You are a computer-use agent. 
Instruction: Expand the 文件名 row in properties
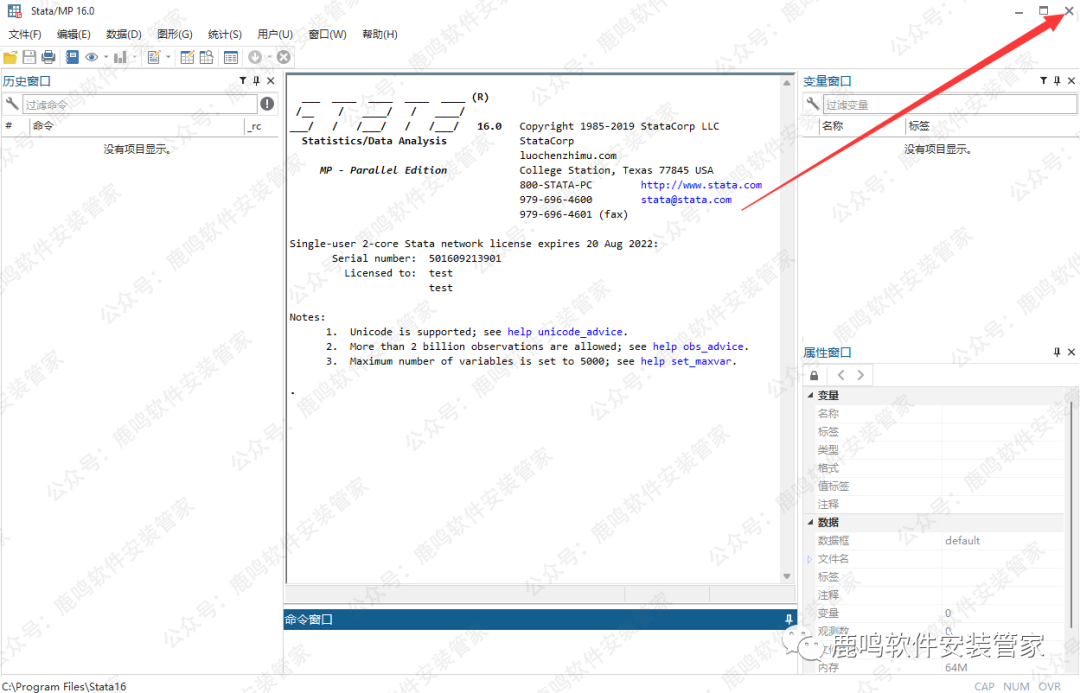point(810,559)
